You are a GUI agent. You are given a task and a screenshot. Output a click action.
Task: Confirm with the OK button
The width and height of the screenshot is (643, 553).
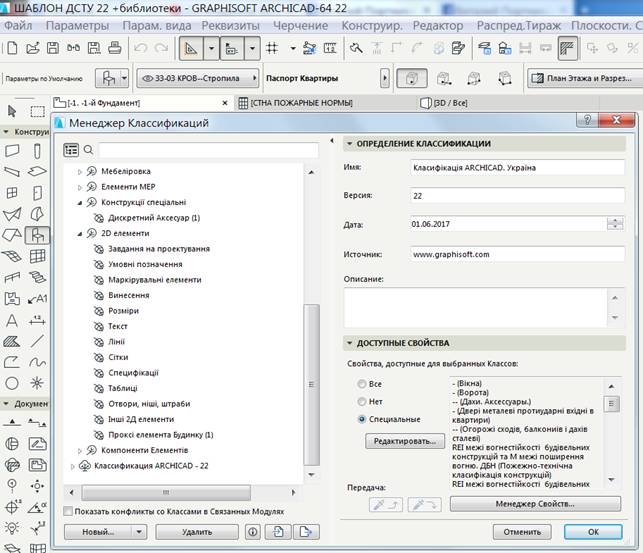tap(593, 532)
